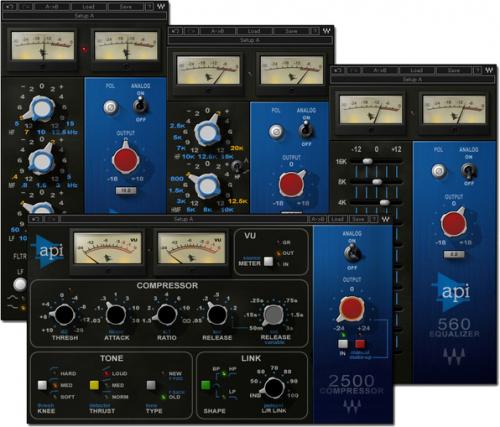Click the THRESH knob on the compressor
Viewport: 500px width, 427px height.
pos(64,315)
